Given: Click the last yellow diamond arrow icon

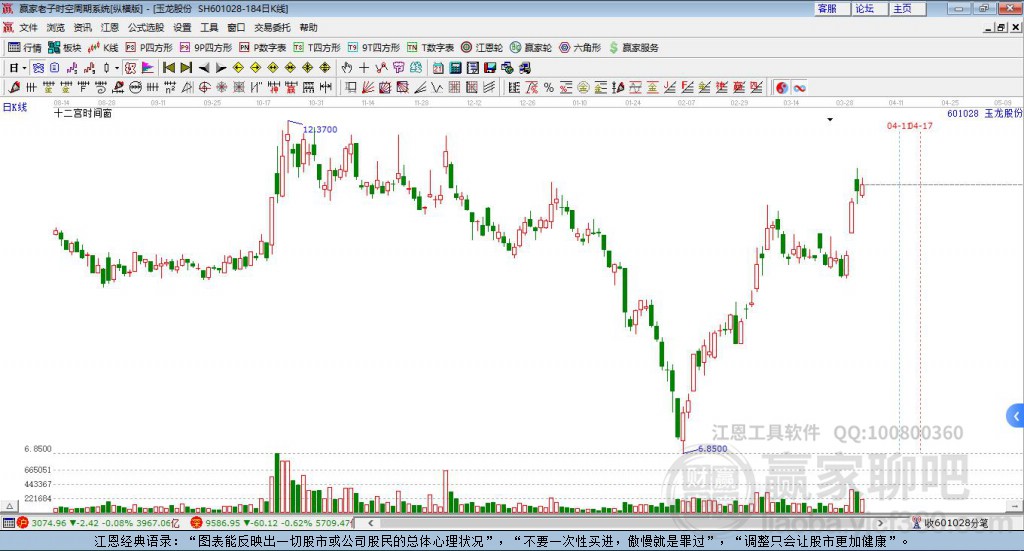Looking at the screenshot, I should pyautogui.click(x=325, y=68).
